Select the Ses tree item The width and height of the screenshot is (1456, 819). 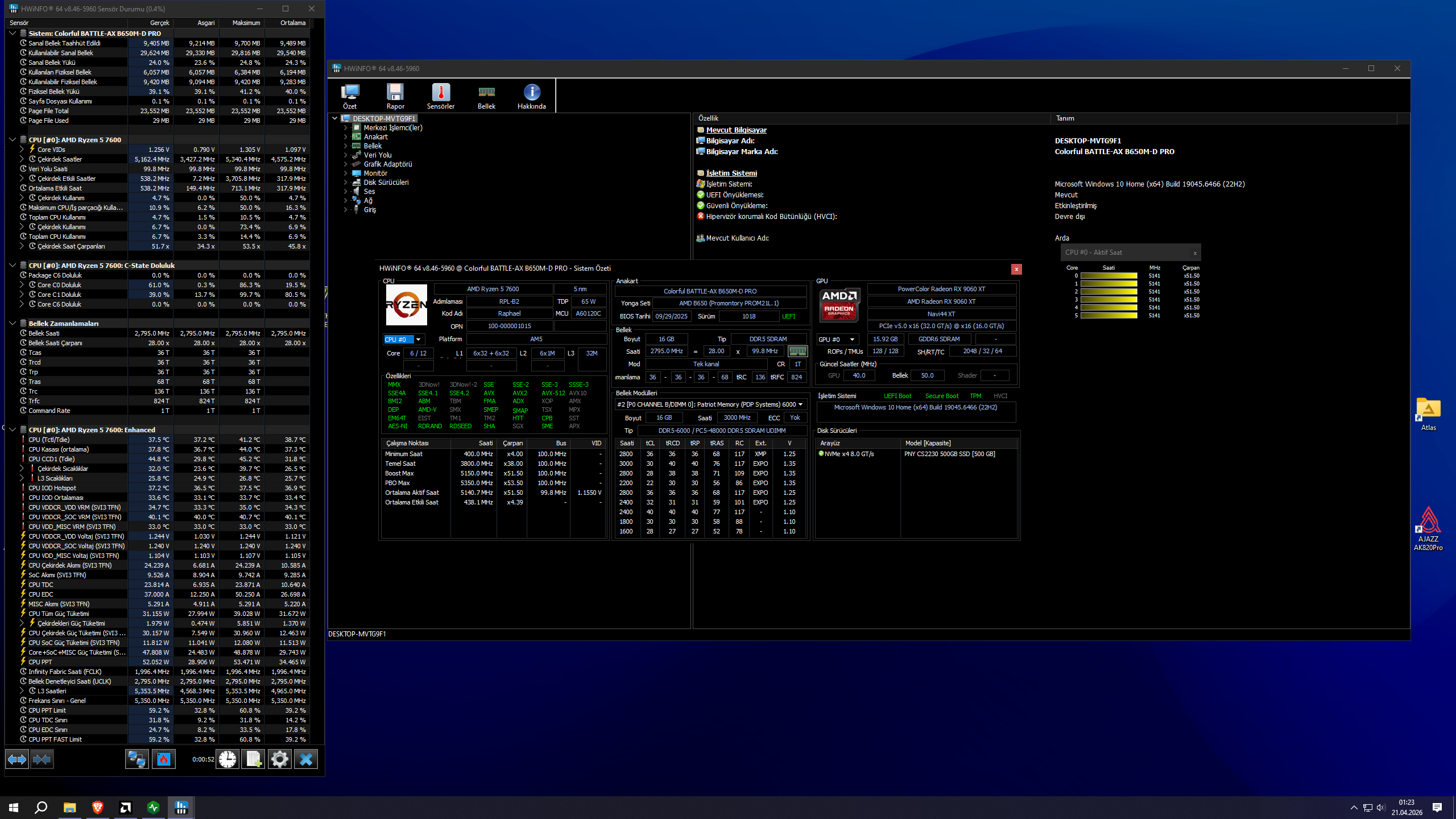(x=369, y=192)
